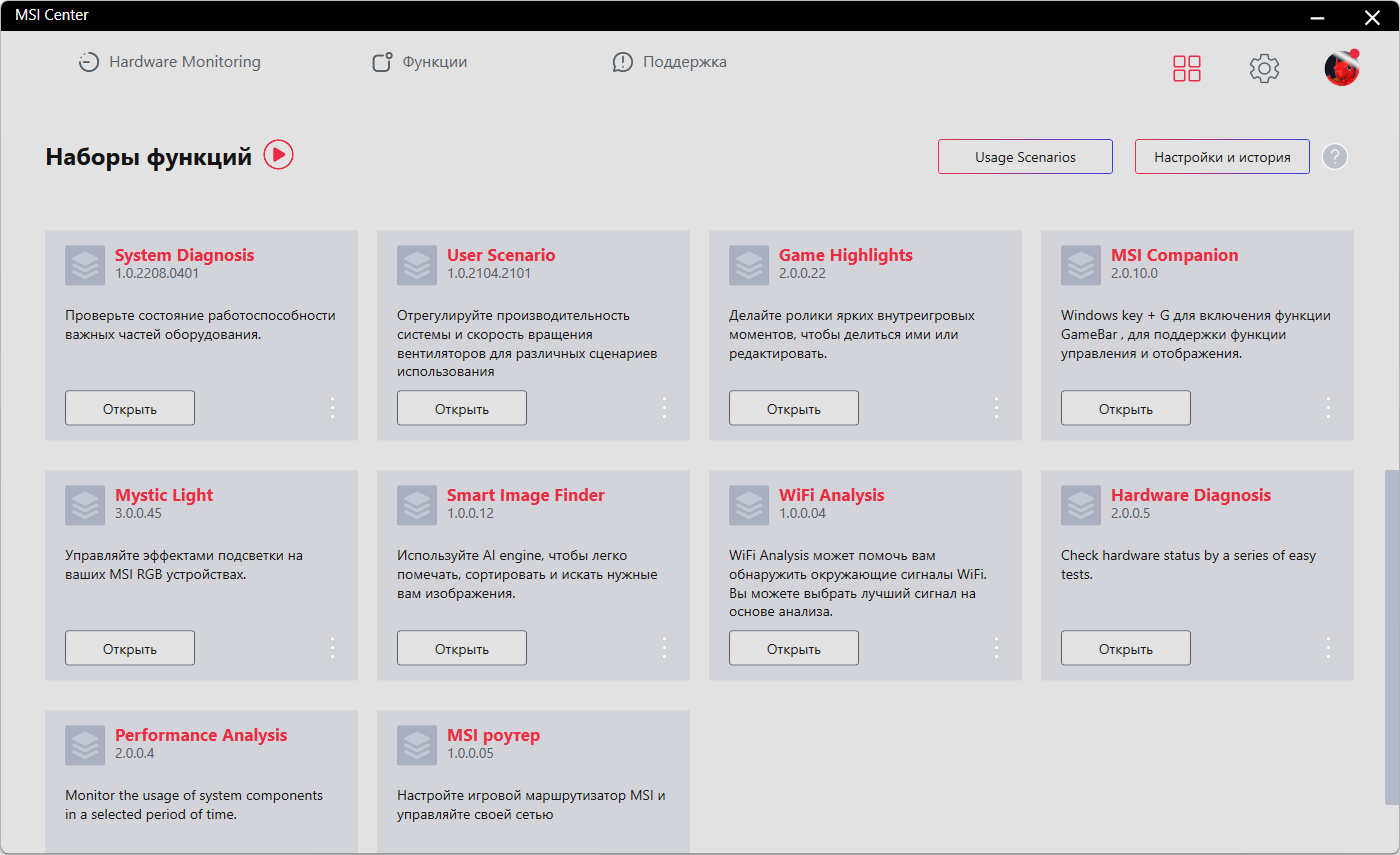Click the Hardware Diagnosis title
1400x855 pixels.
click(x=1191, y=495)
